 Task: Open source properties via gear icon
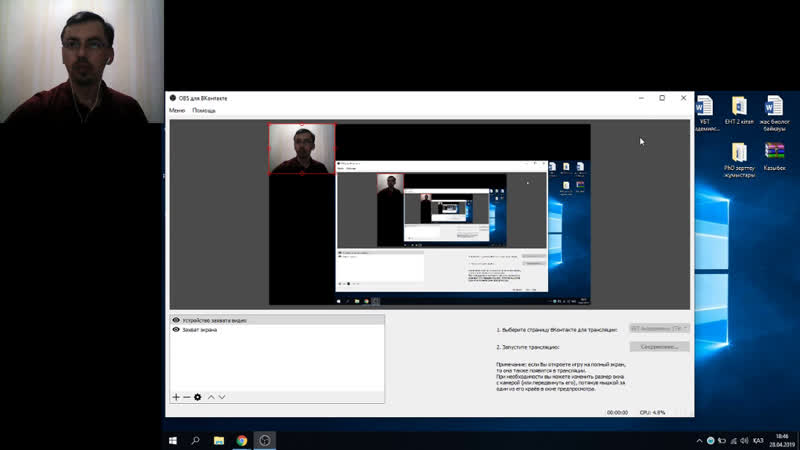(x=197, y=397)
